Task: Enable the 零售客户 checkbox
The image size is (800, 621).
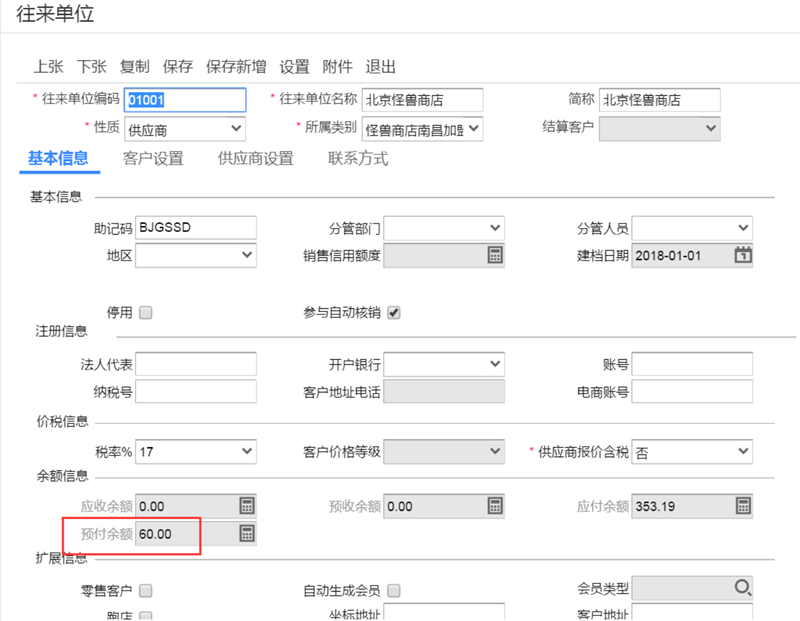Action: point(146,590)
